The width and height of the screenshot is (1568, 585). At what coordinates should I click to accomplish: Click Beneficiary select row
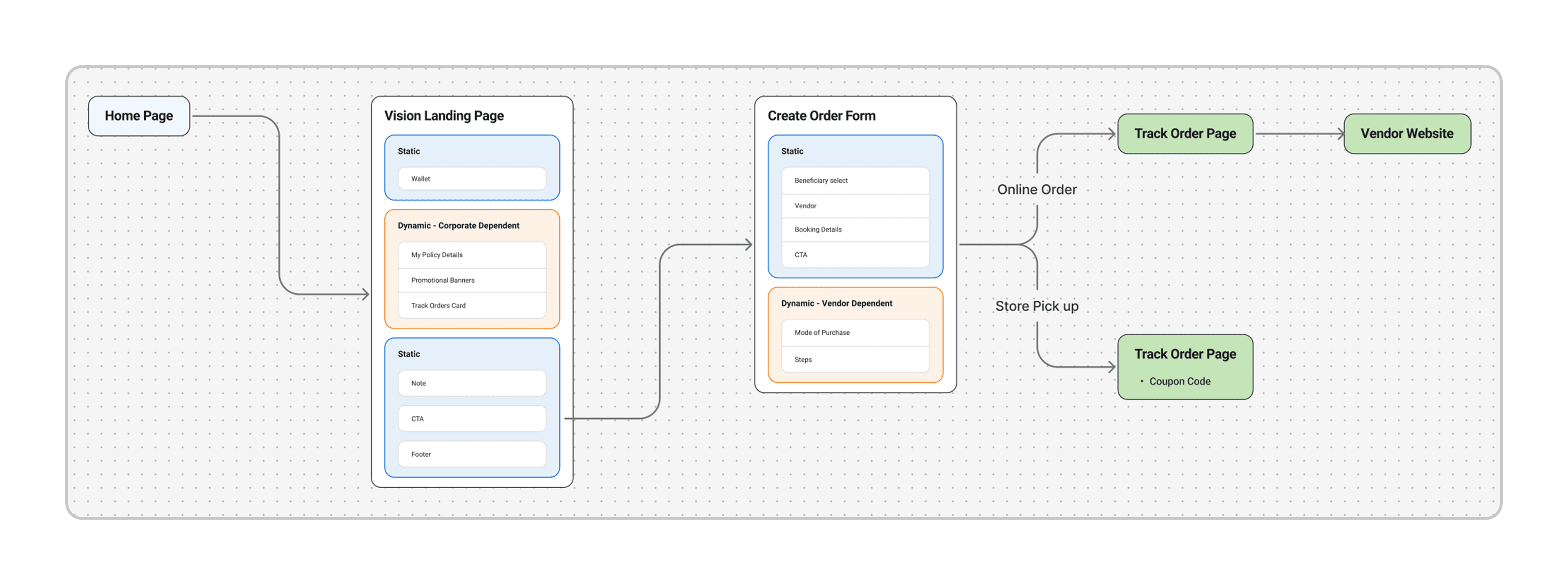click(855, 181)
